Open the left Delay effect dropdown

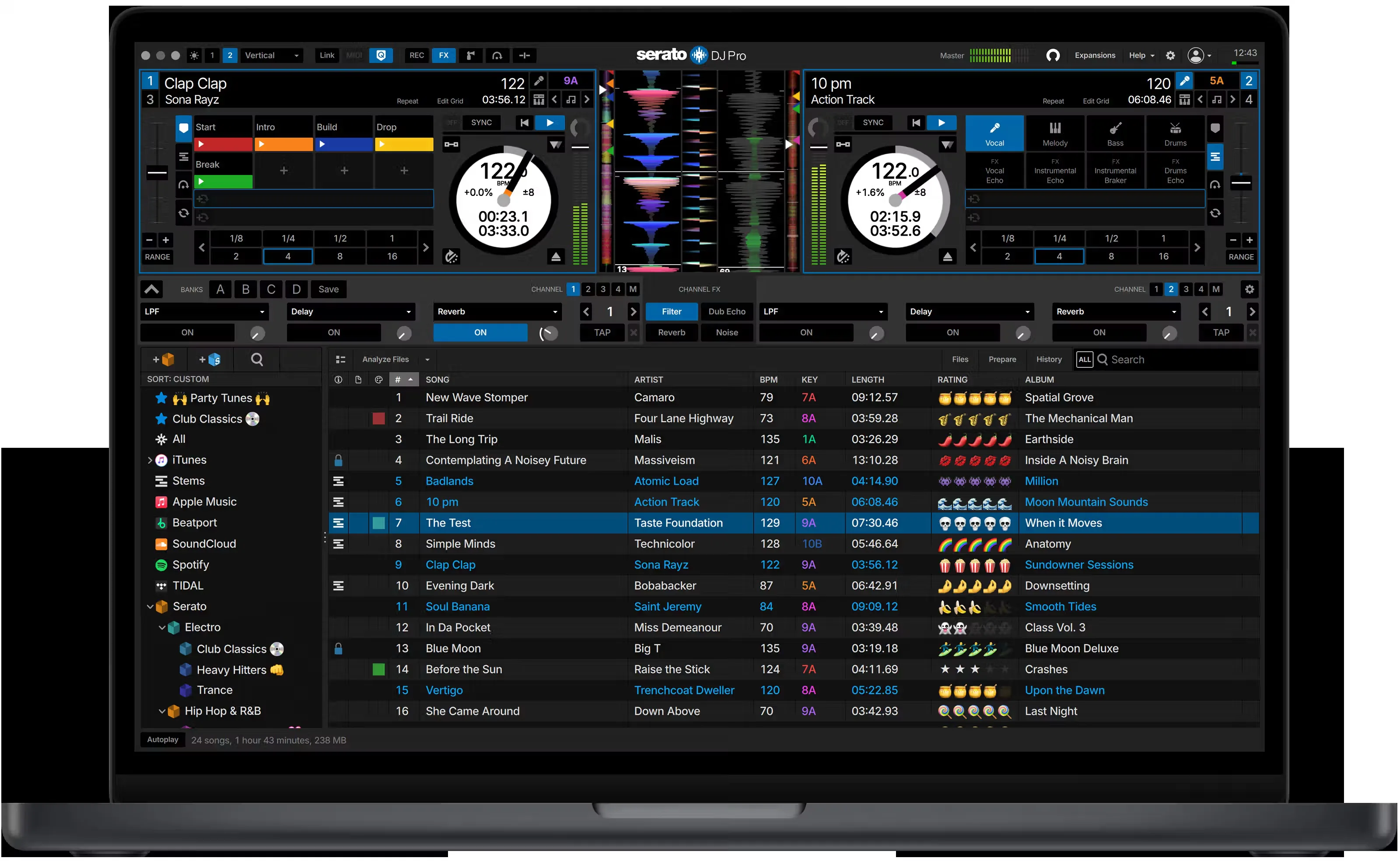pyautogui.click(x=351, y=312)
